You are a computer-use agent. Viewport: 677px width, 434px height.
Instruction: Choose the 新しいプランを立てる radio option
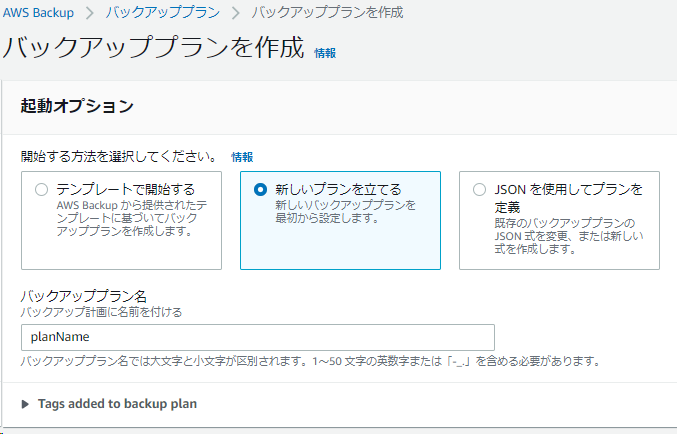[x=260, y=189]
